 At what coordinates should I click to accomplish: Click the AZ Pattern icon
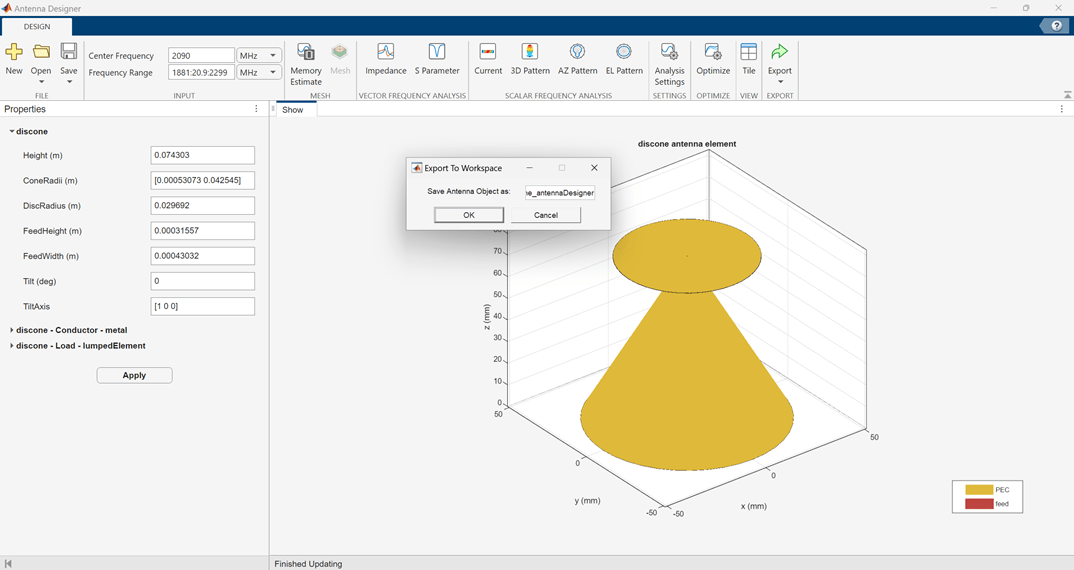(x=577, y=58)
